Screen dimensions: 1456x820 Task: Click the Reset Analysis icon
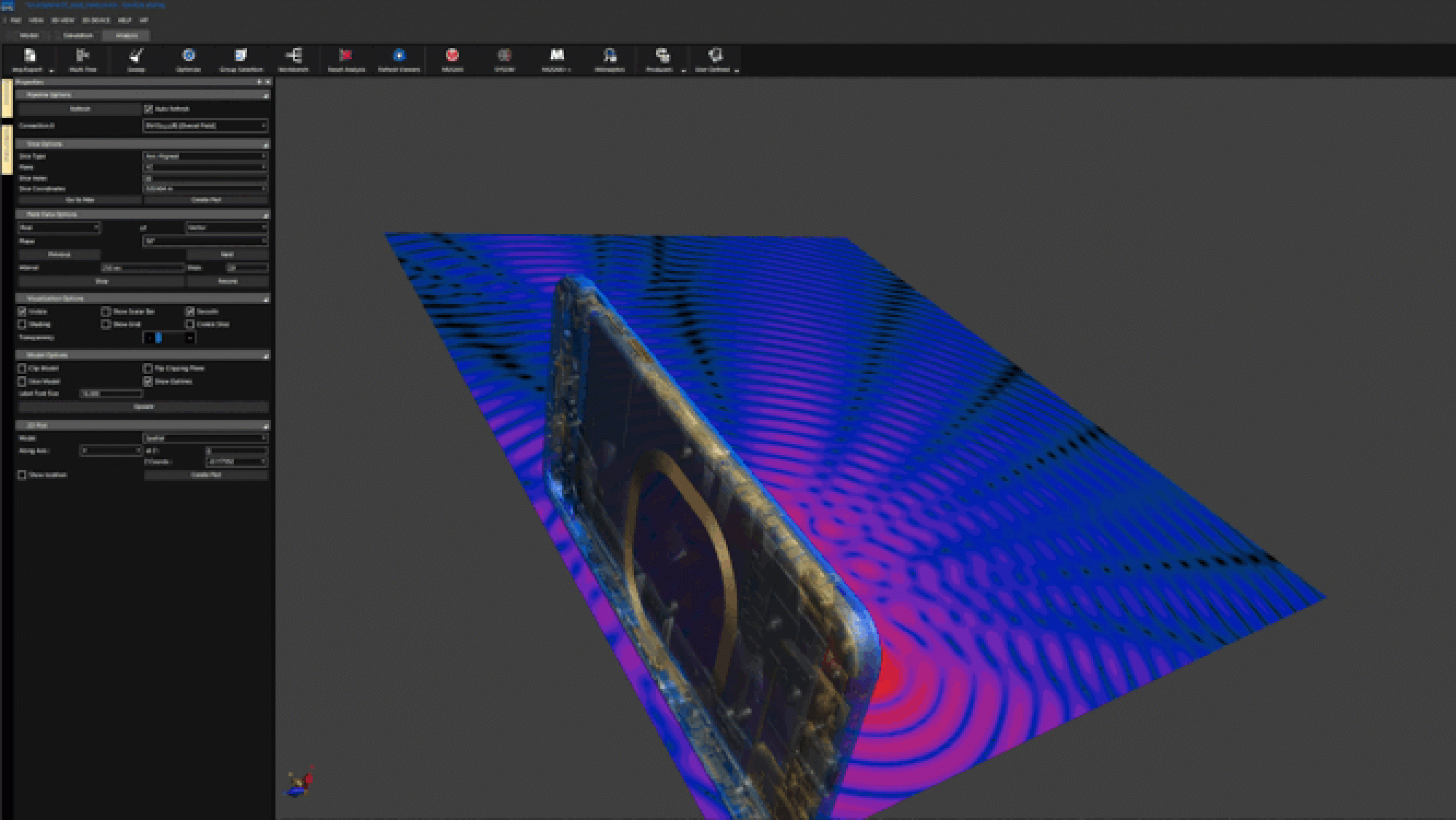click(345, 58)
